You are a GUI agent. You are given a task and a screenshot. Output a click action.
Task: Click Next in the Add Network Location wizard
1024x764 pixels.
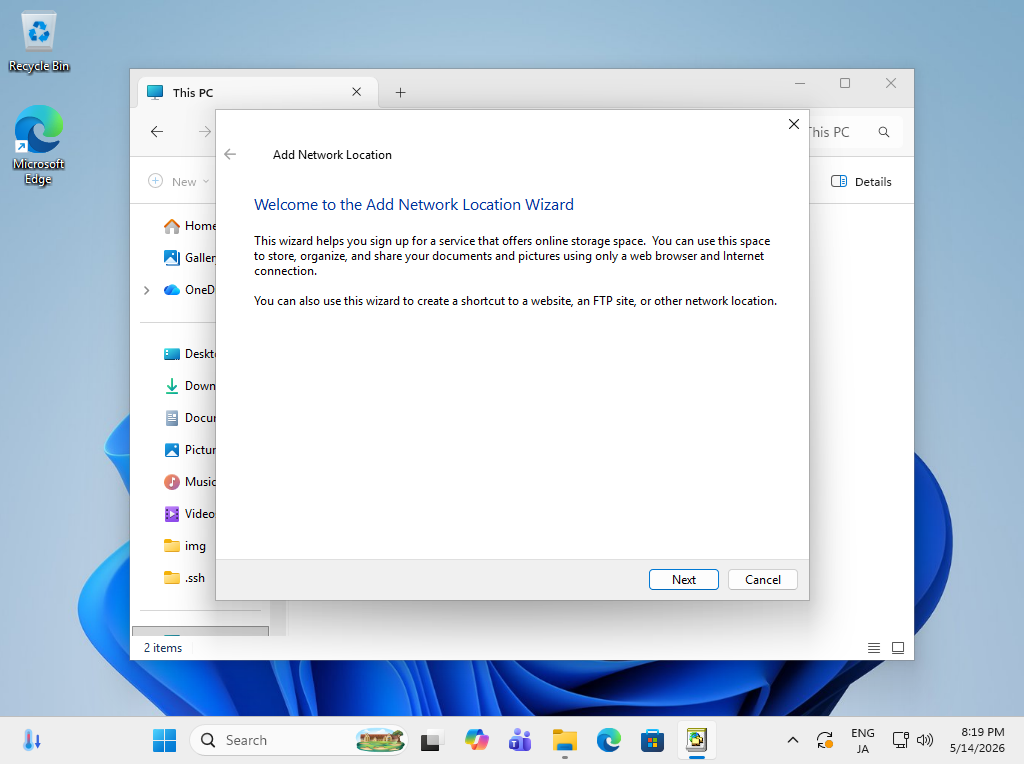coord(684,579)
